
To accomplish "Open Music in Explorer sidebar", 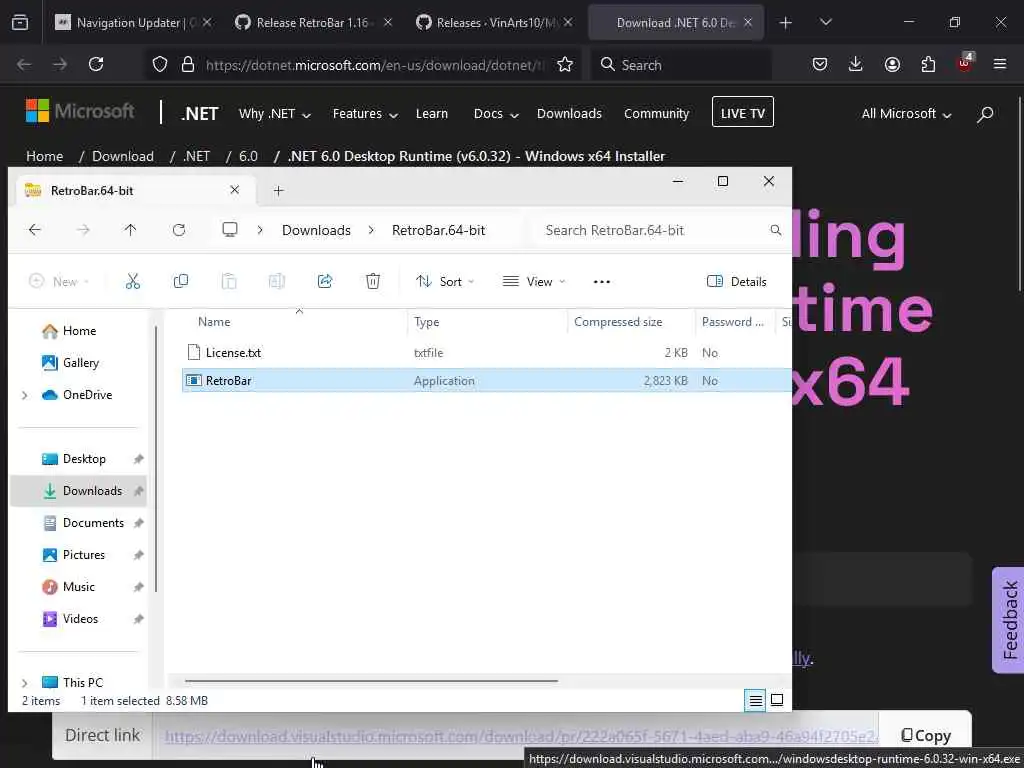I will point(78,587).
